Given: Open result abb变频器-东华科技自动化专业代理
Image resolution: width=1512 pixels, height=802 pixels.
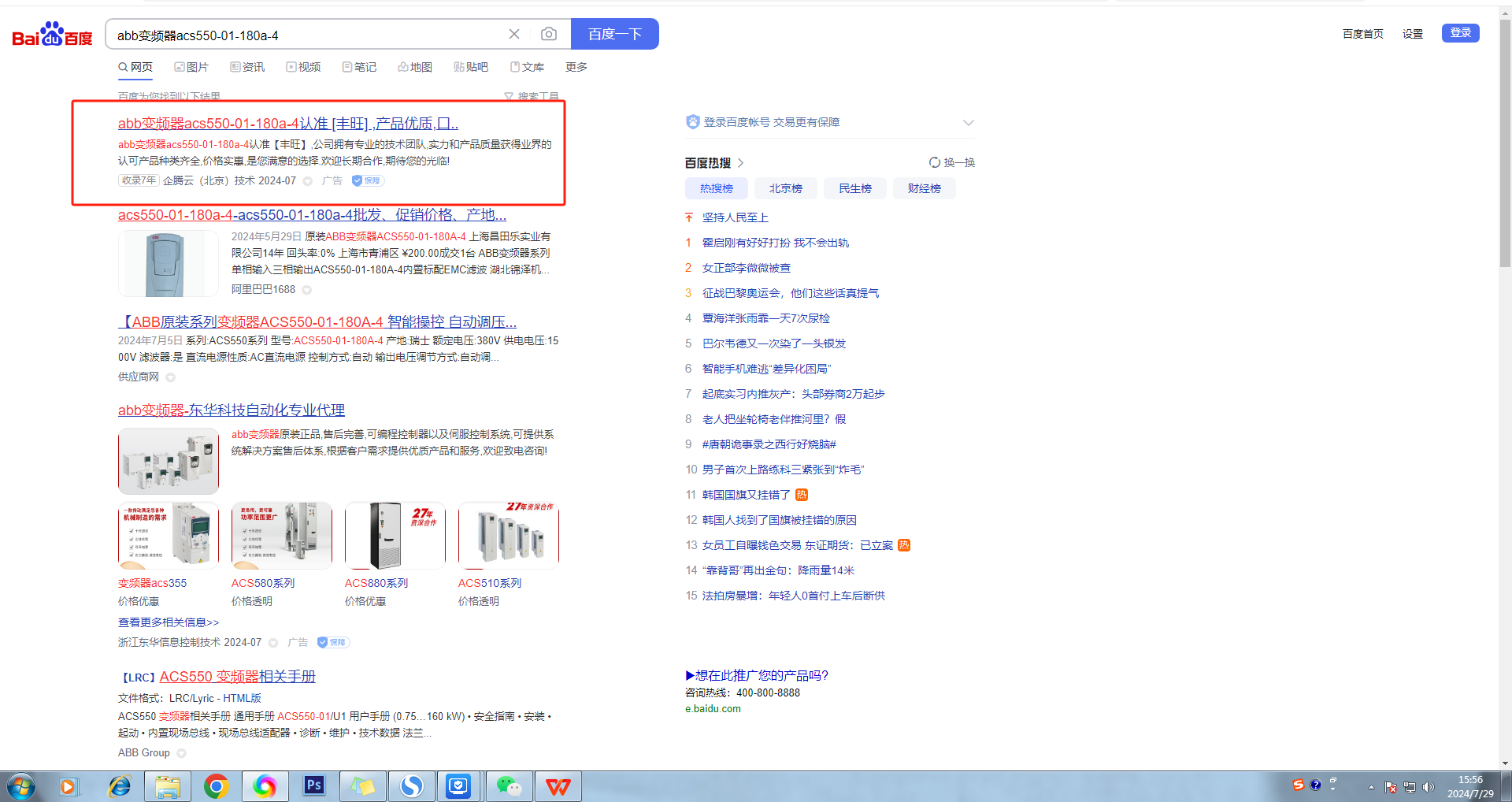Looking at the screenshot, I should click(x=232, y=410).
